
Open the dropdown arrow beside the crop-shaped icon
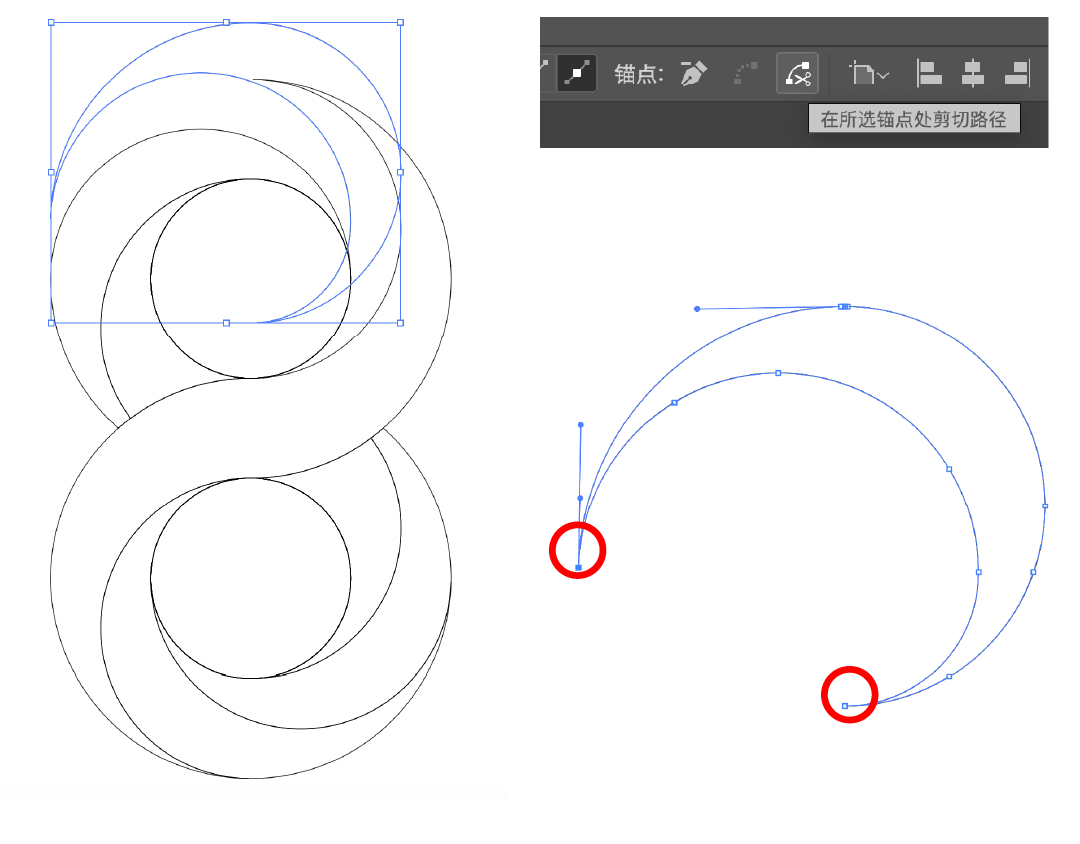[883, 75]
